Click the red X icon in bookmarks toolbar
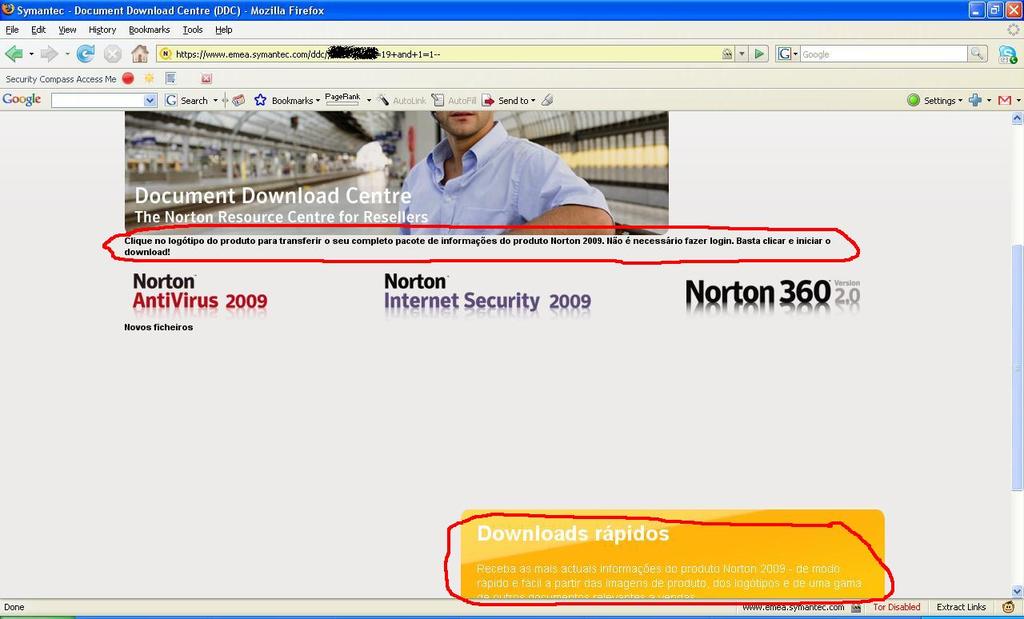The width and height of the screenshot is (1024, 619). coord(206,78)
